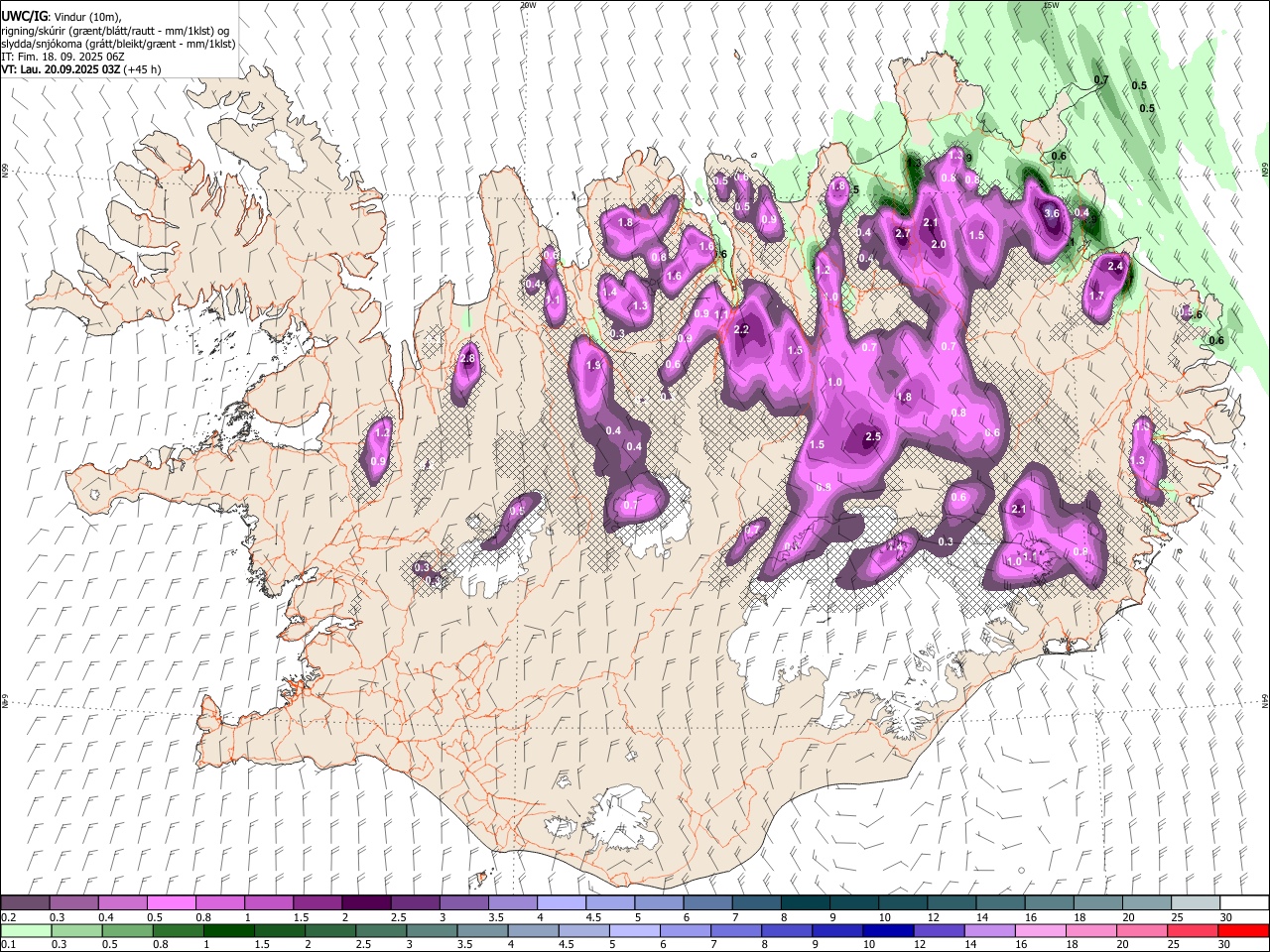1270x952 pixels.
Task: Pick the dark teal 8 swatch in the upper legend row
Action: [804, 903]
